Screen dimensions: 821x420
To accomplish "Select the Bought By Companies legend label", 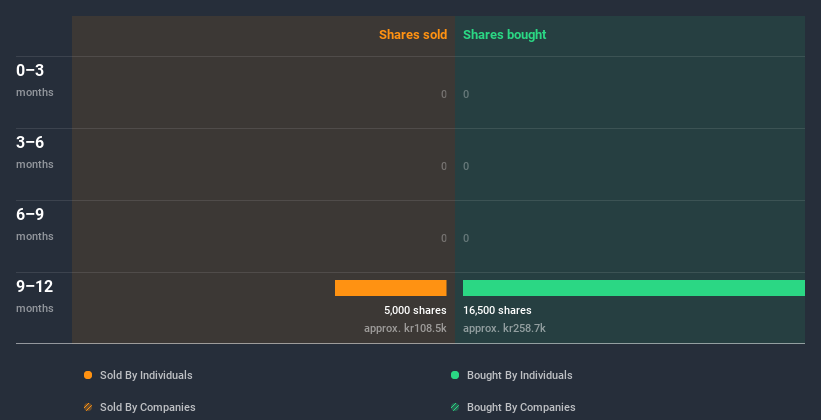I will point(521,407).
